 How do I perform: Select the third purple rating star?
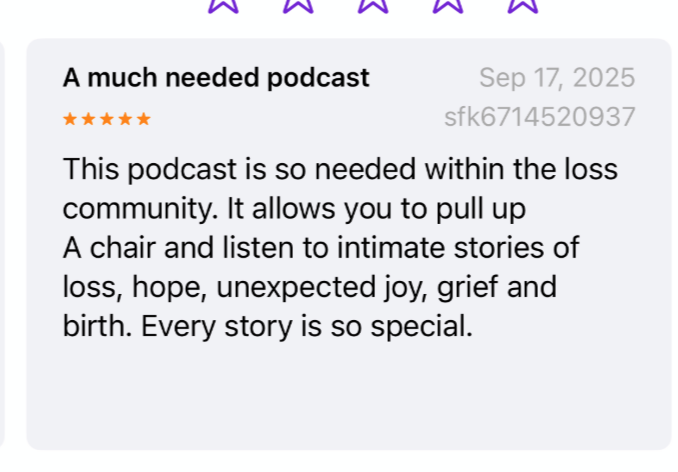(373, 5)
